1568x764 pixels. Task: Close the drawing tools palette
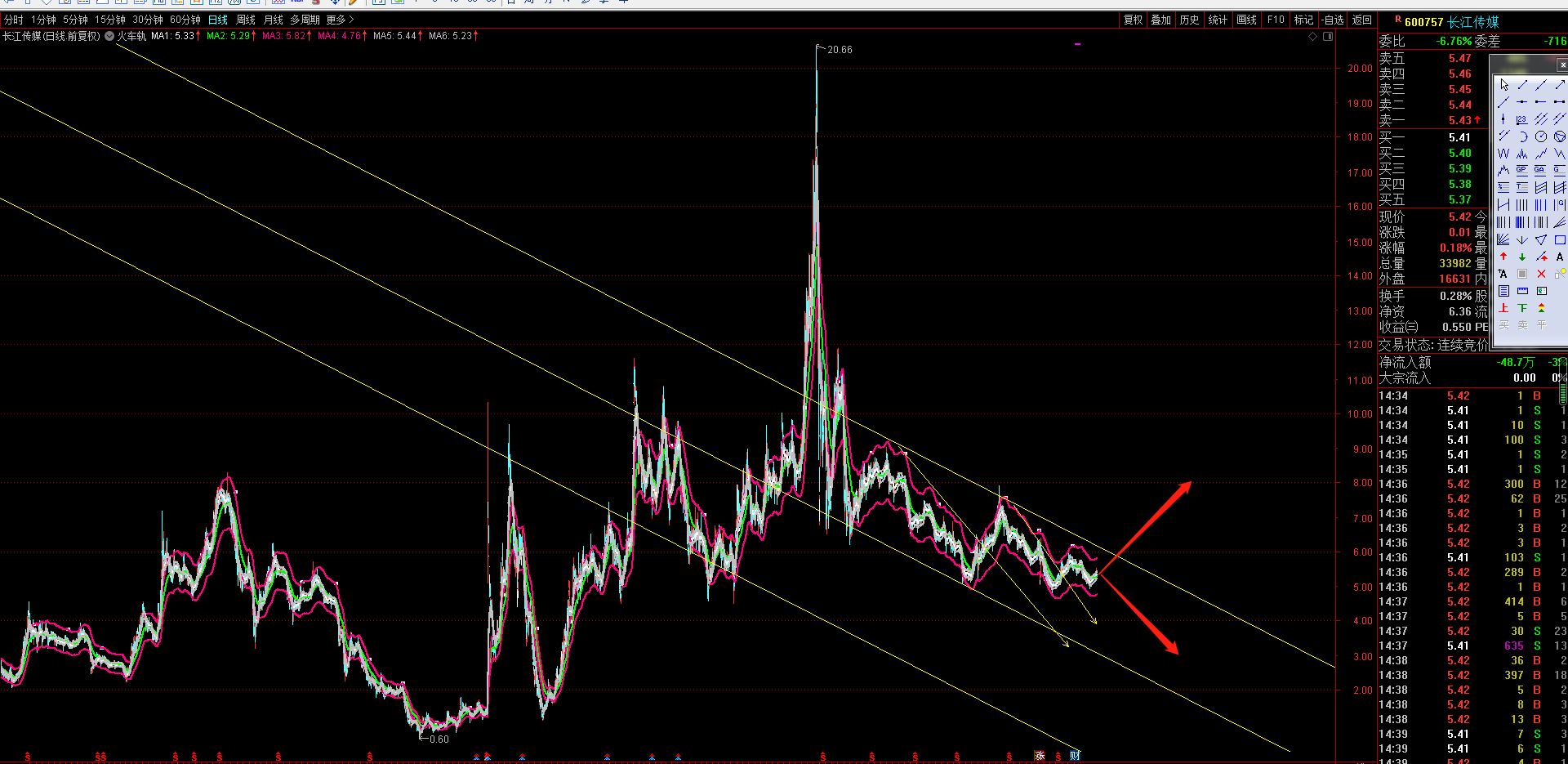click(1562, 65)
